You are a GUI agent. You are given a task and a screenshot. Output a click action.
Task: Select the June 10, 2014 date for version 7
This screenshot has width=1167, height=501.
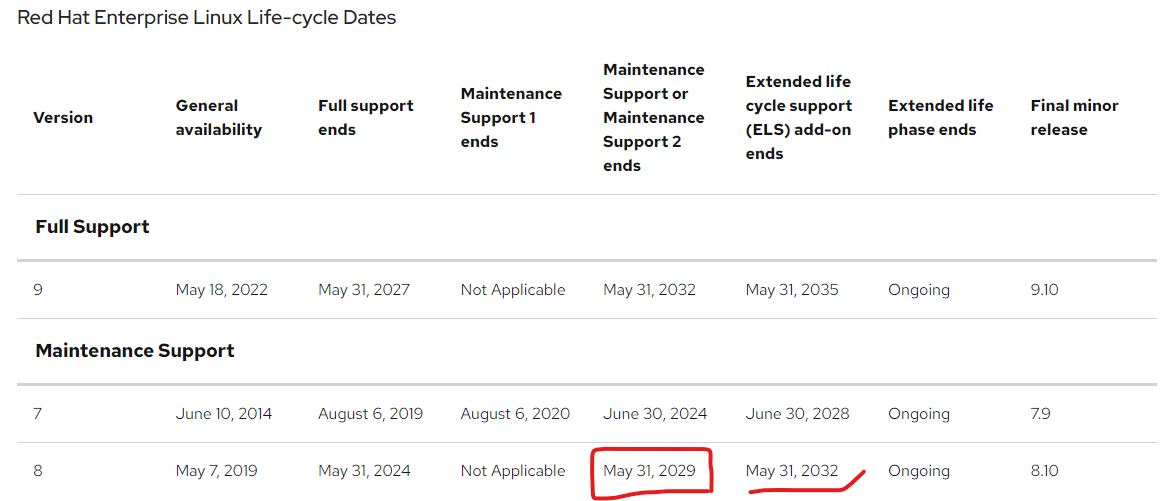click(x=224, y=413)
